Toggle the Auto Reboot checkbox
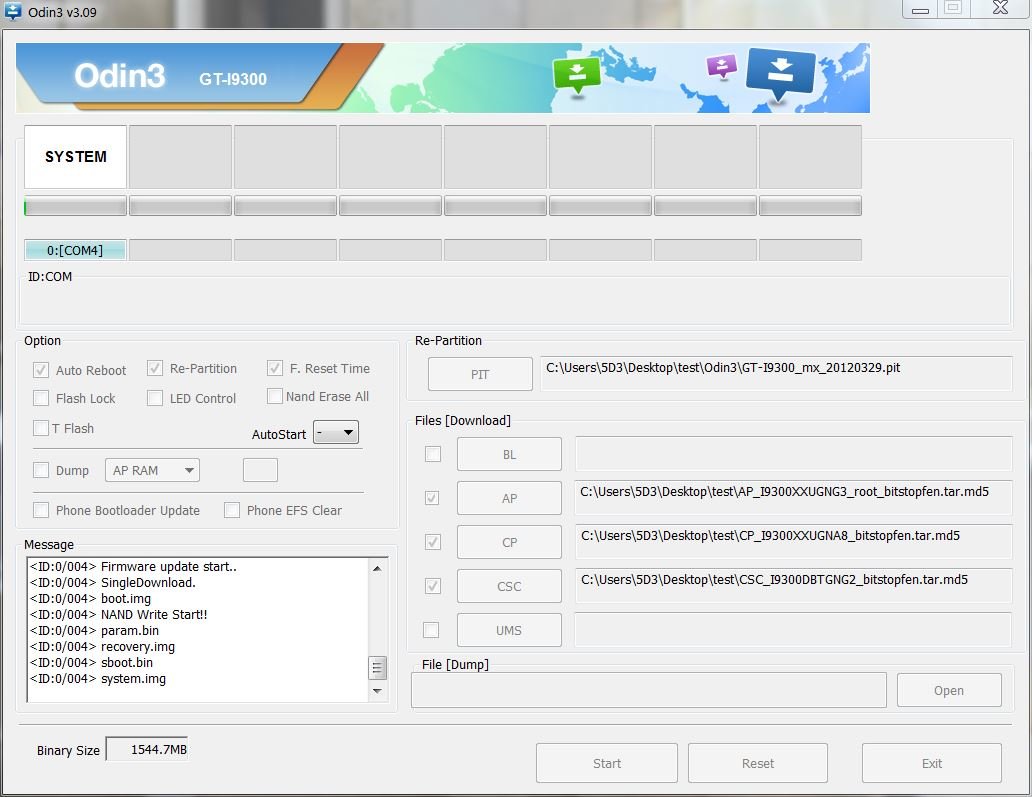The image size is (1032, 797). coord(41,370)
